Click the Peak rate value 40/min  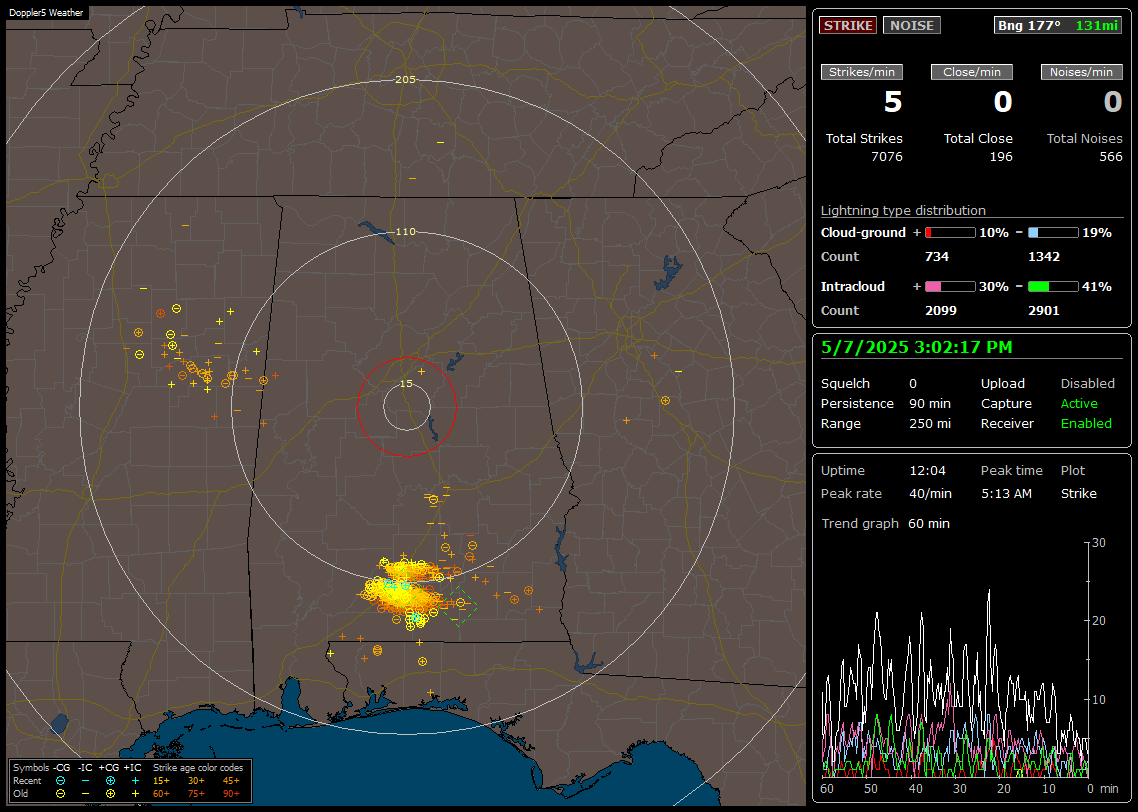point(930,493)
